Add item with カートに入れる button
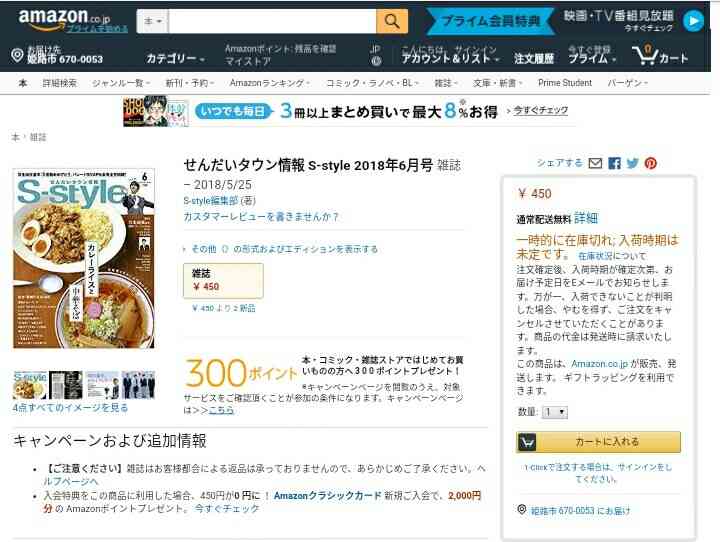The image size is (720, 542). coord(598,442)
